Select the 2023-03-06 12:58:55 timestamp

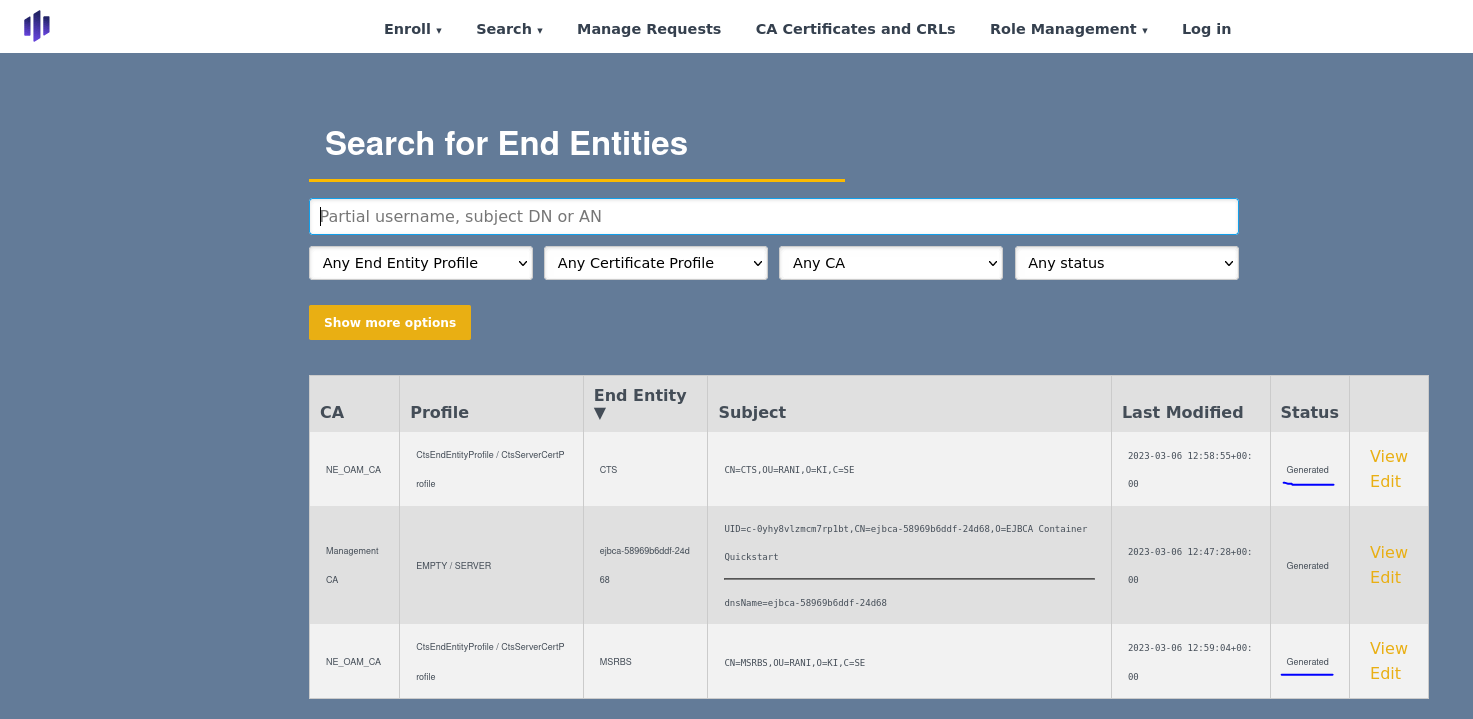1190,470
